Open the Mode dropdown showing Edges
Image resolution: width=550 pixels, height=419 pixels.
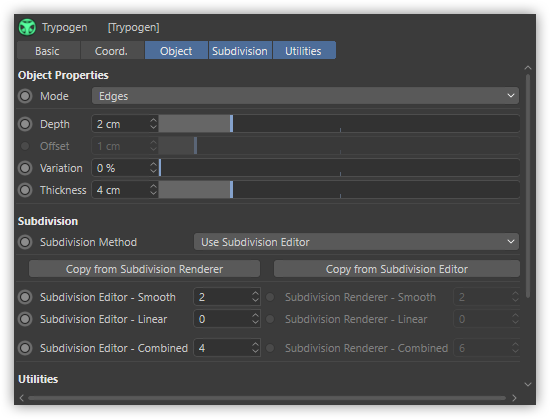pos(305,96)
